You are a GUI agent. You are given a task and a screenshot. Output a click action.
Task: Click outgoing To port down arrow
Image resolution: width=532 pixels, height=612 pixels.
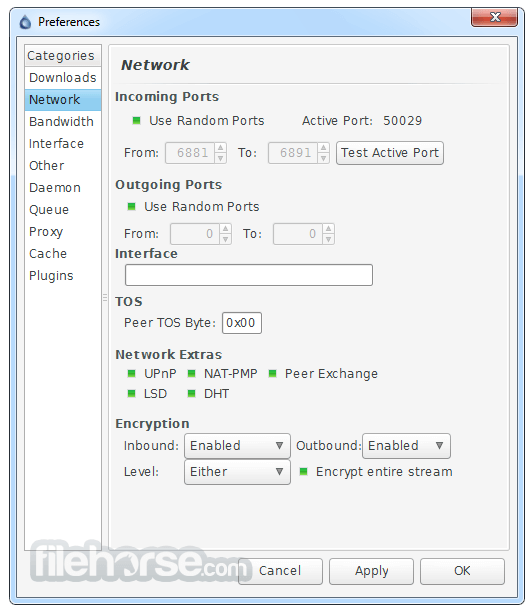click(x=328, y=239)
